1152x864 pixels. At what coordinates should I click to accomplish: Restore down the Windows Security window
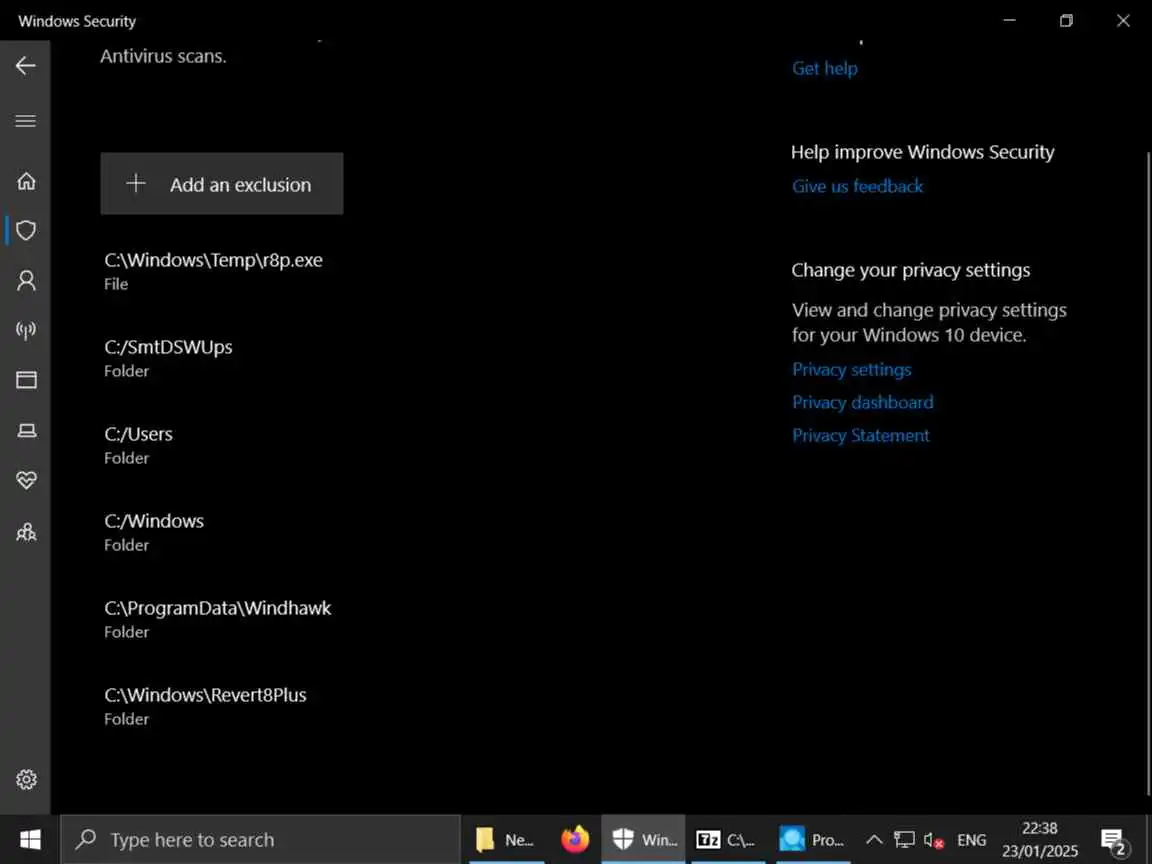1066,20
